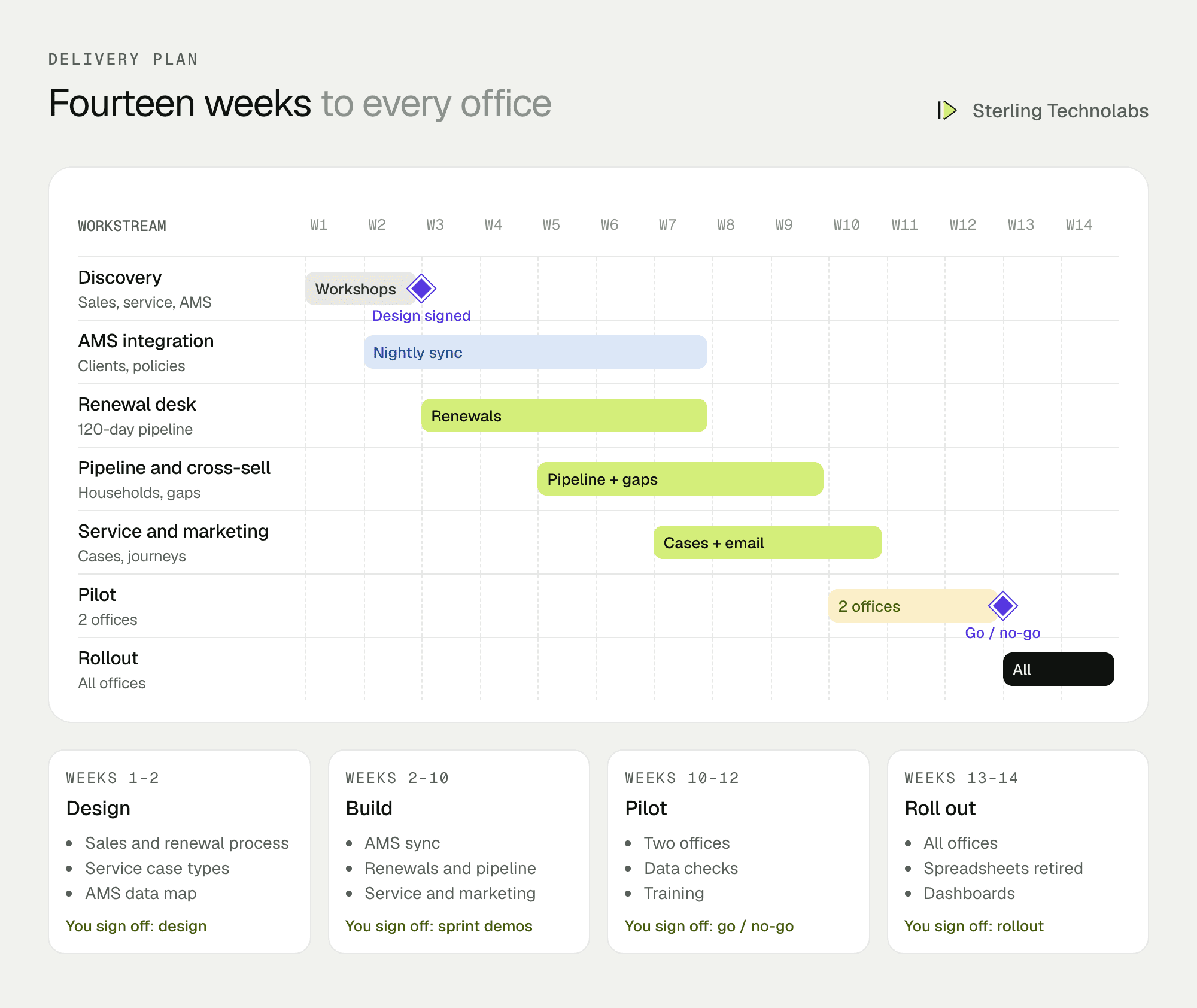The height and width of the screenshot is (1008, 1197).
Task: Click the WEEKS 13-14 card label
Action: [x=962, y=778]
